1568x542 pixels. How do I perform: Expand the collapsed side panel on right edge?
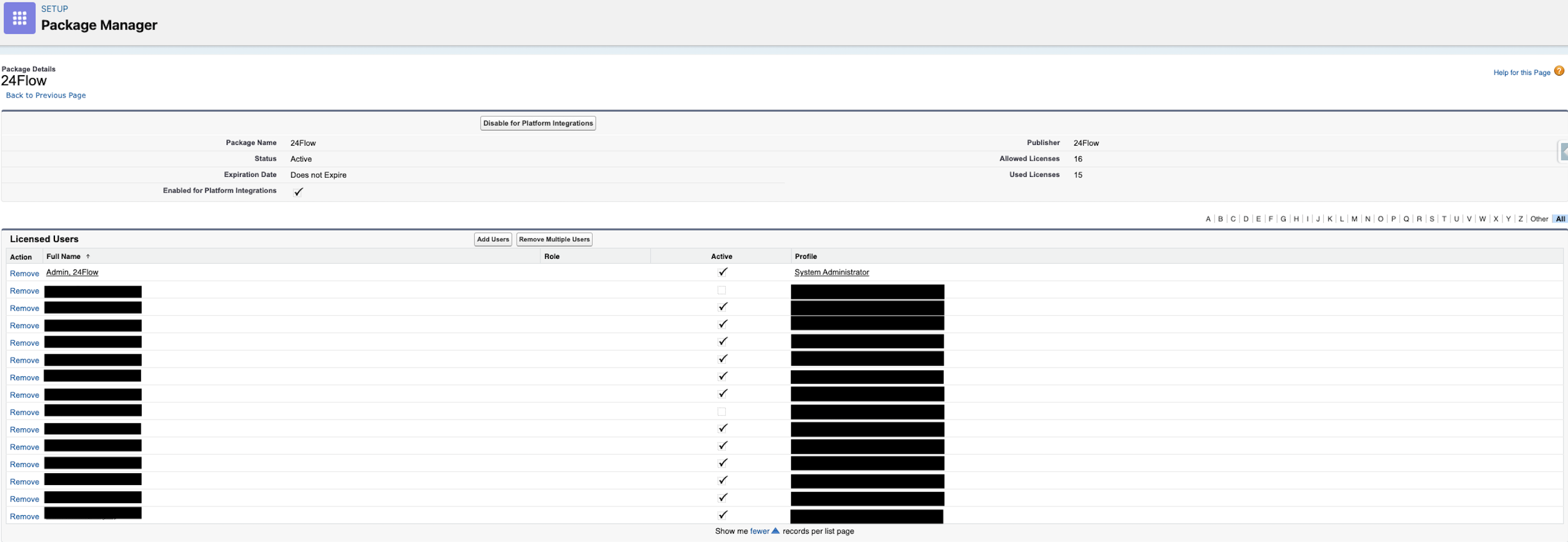point(1563,151)
